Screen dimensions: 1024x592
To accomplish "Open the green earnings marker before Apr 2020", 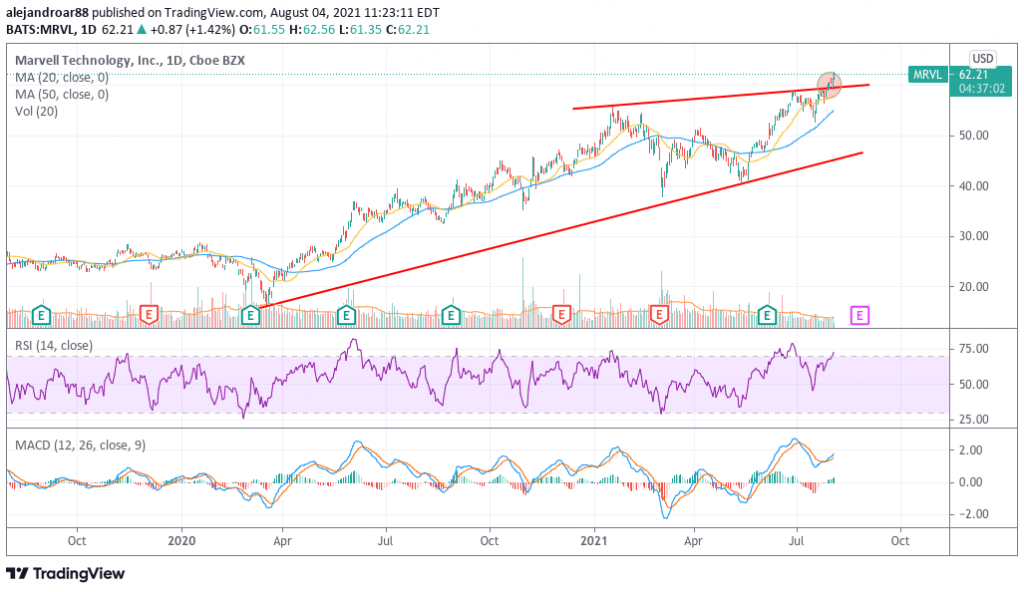I will (x=250, y=316).
